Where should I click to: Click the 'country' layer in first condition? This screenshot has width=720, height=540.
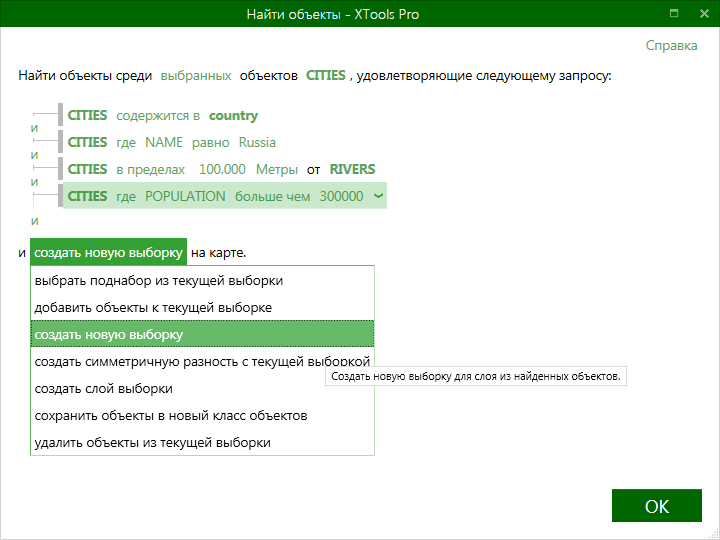(233, 115)
